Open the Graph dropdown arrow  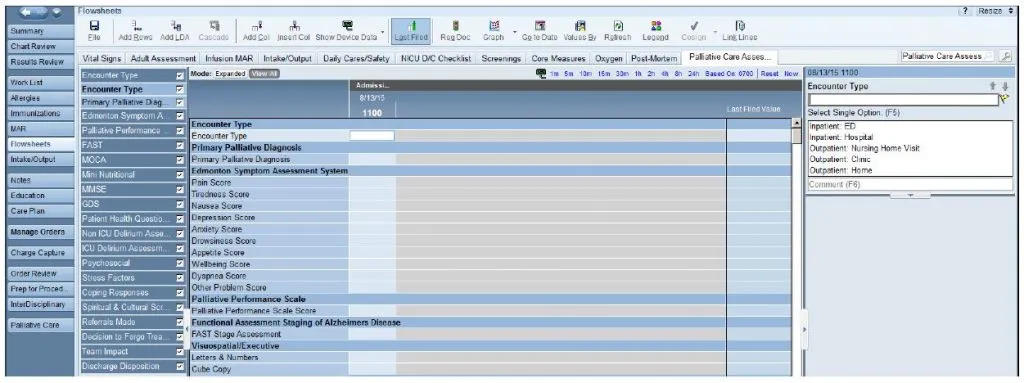tap(515, 31)
